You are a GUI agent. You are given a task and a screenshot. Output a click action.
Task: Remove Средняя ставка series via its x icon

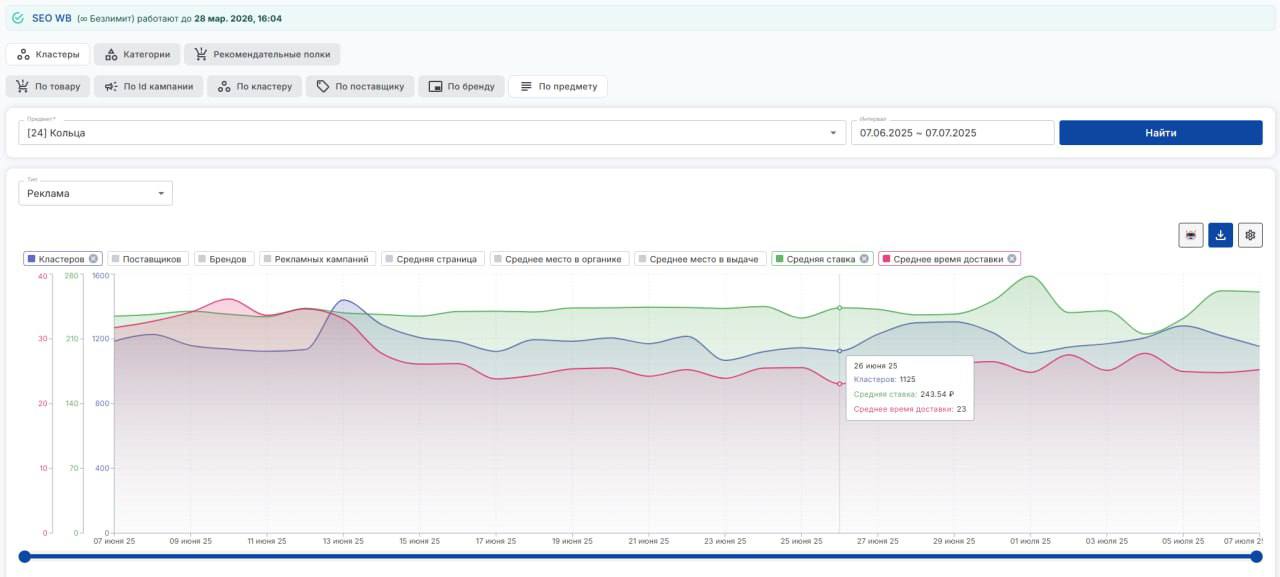[x=864, y=259]
